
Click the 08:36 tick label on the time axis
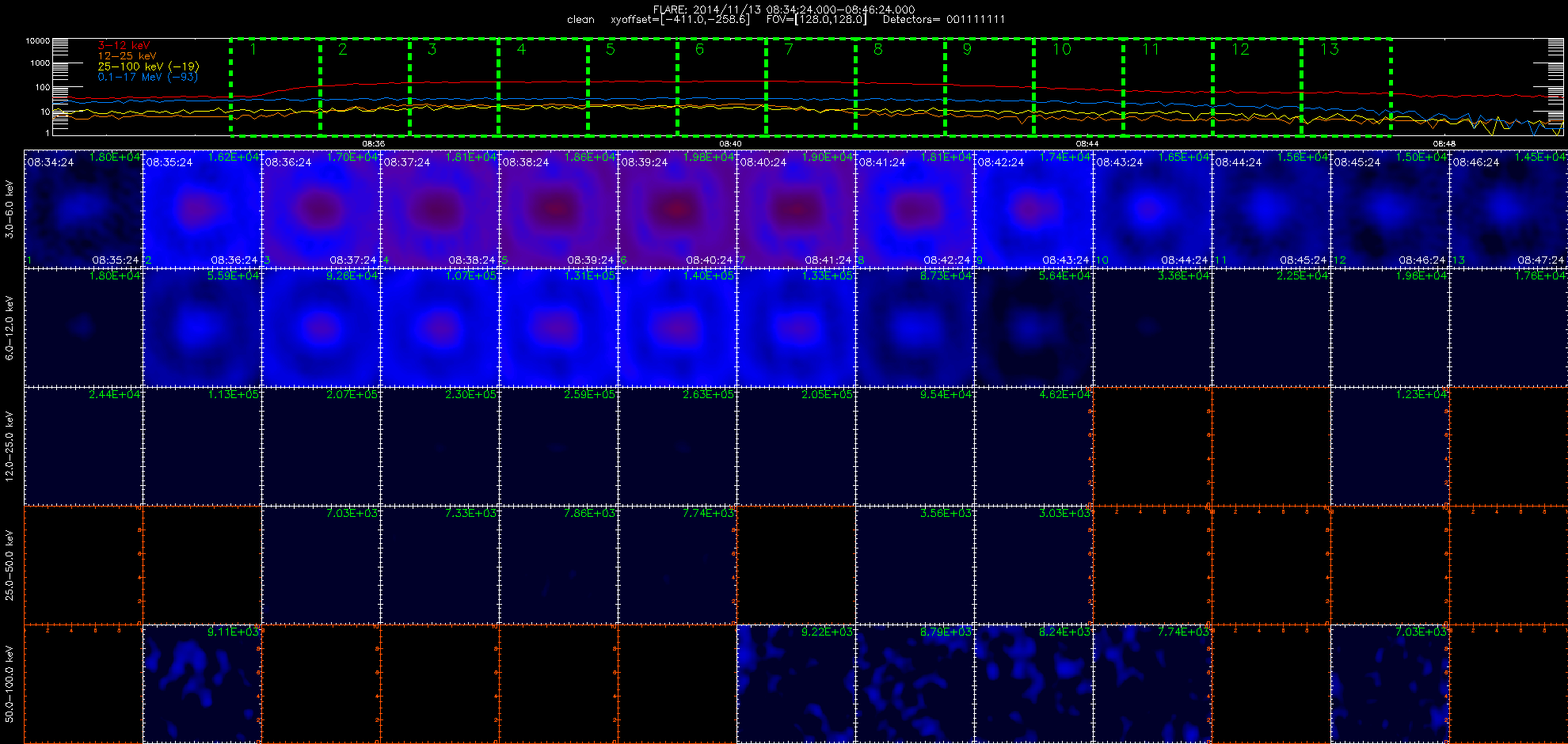click(x=374, y=144)
